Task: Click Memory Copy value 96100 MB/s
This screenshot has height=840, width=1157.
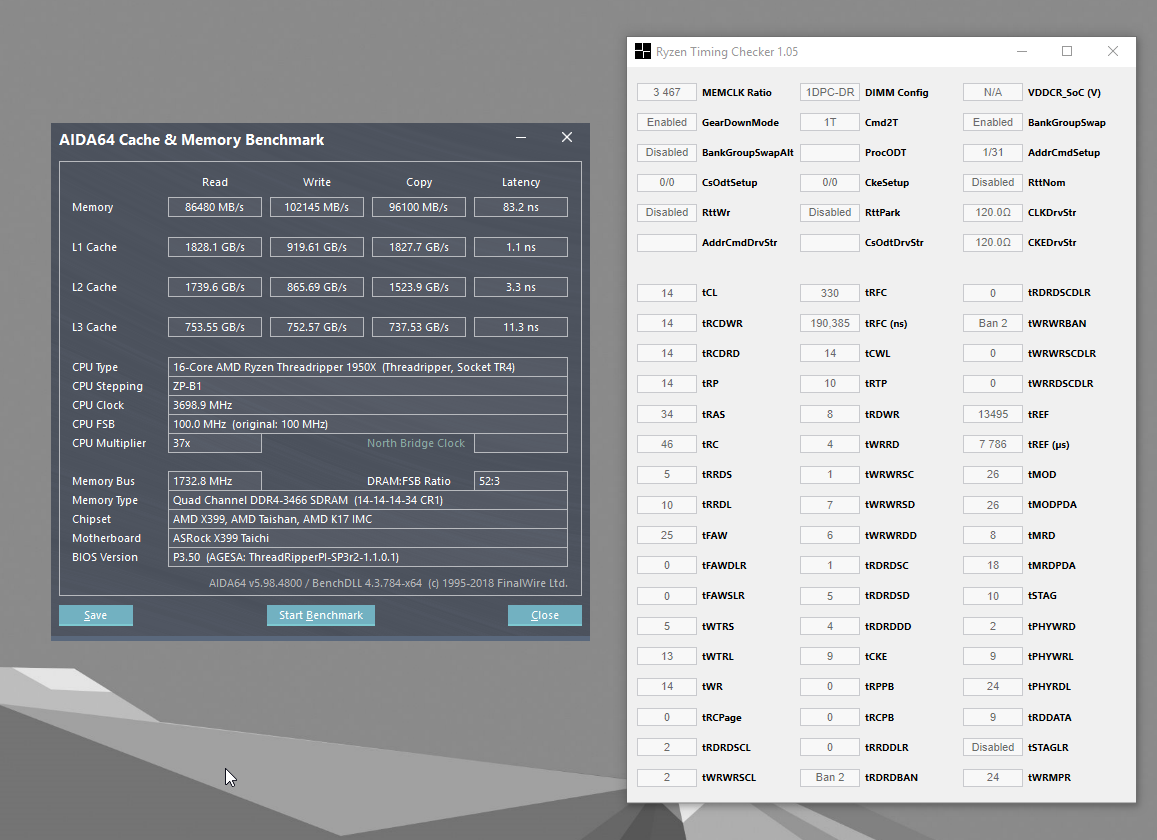Action: coord(418,207)
